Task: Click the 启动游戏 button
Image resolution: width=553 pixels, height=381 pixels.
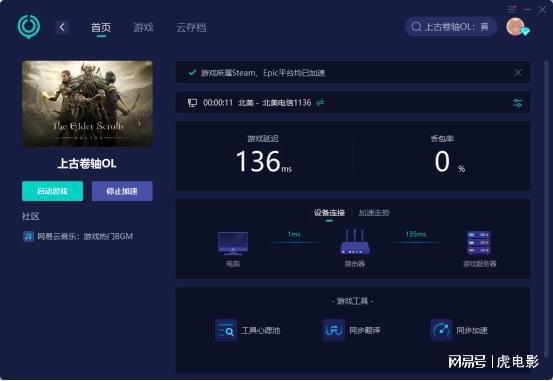Action: (53, 191)
